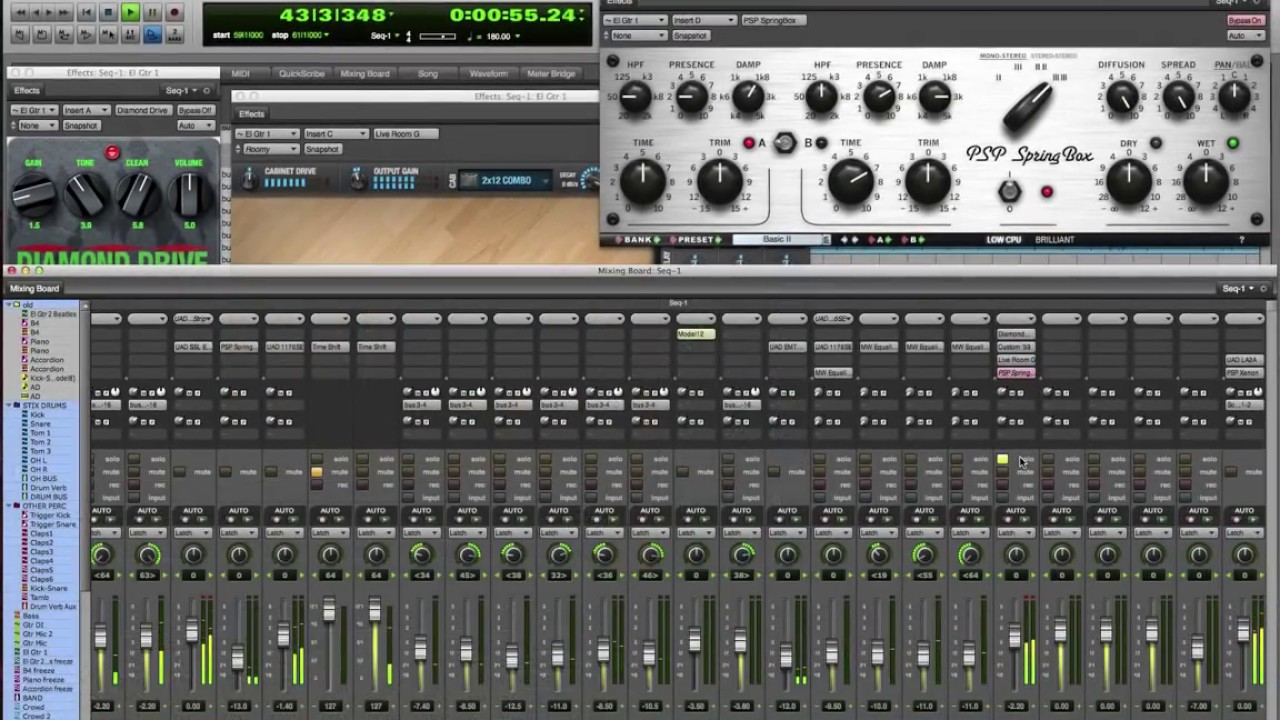Image resolution: width=1280 pixels, height=720 pixels.
Task: Click the tempo slider in the counter display
Action: pyautogui.click(x=436, y=36)
